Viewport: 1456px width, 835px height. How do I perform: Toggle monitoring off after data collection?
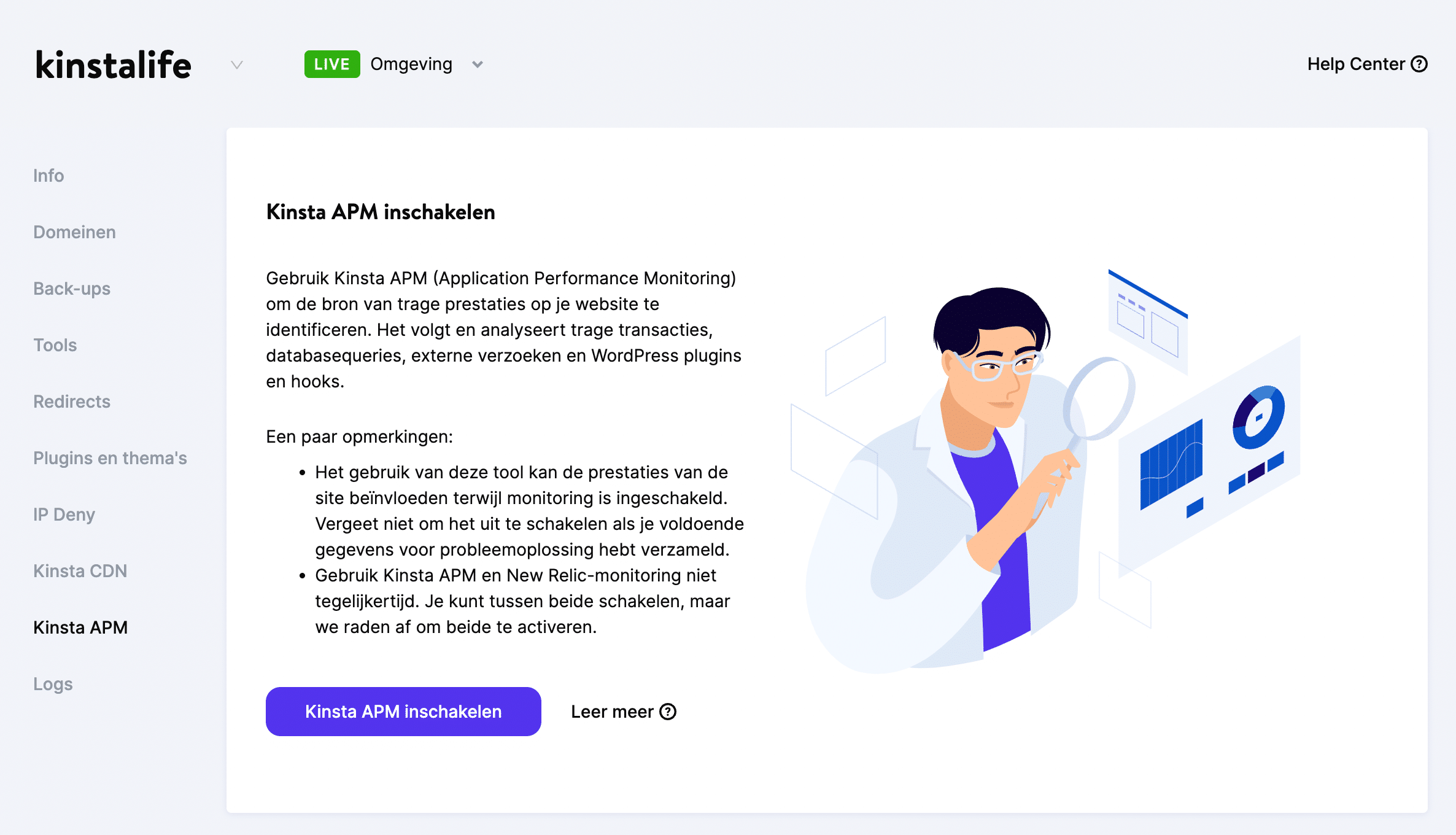click(402, 711)
